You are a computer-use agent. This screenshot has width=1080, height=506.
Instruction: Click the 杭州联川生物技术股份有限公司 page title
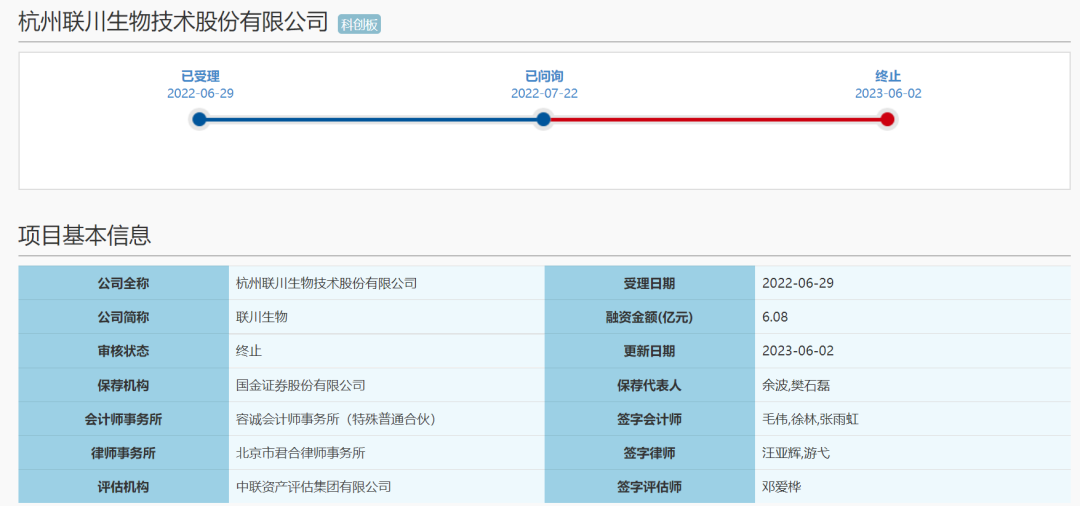(173, 22)
